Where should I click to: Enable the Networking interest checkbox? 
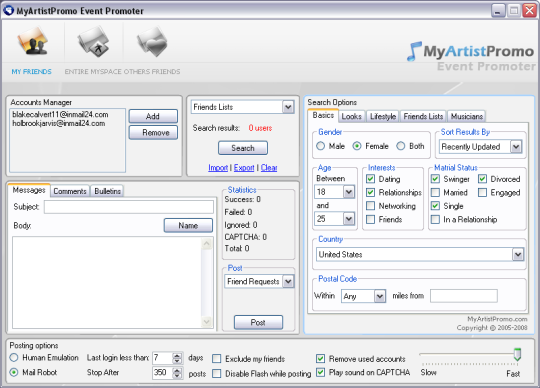371,206
